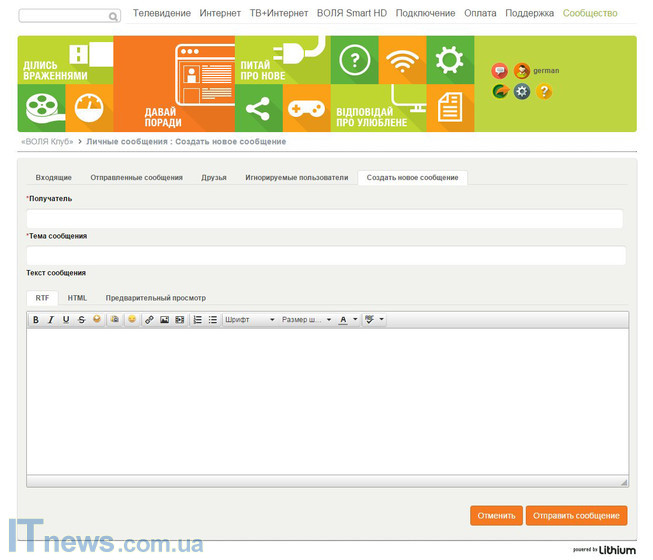Image resolution: width=653 pixels, height=560 pixels.
Task: Insert a numbered list
Action: click(x=197, y=320)
